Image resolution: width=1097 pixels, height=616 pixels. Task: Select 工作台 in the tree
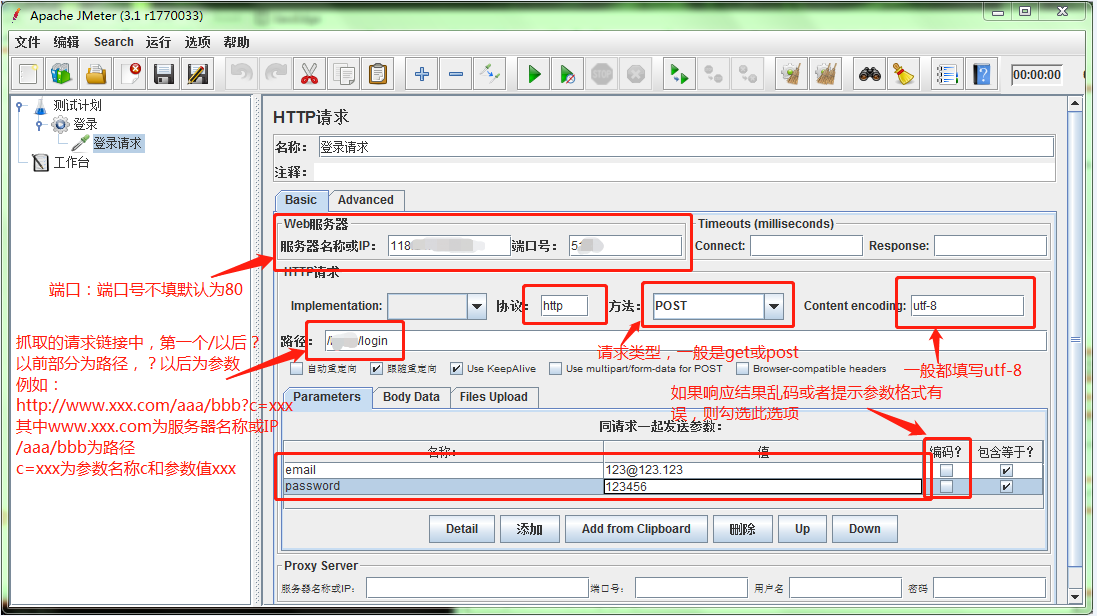click(71, 163)
